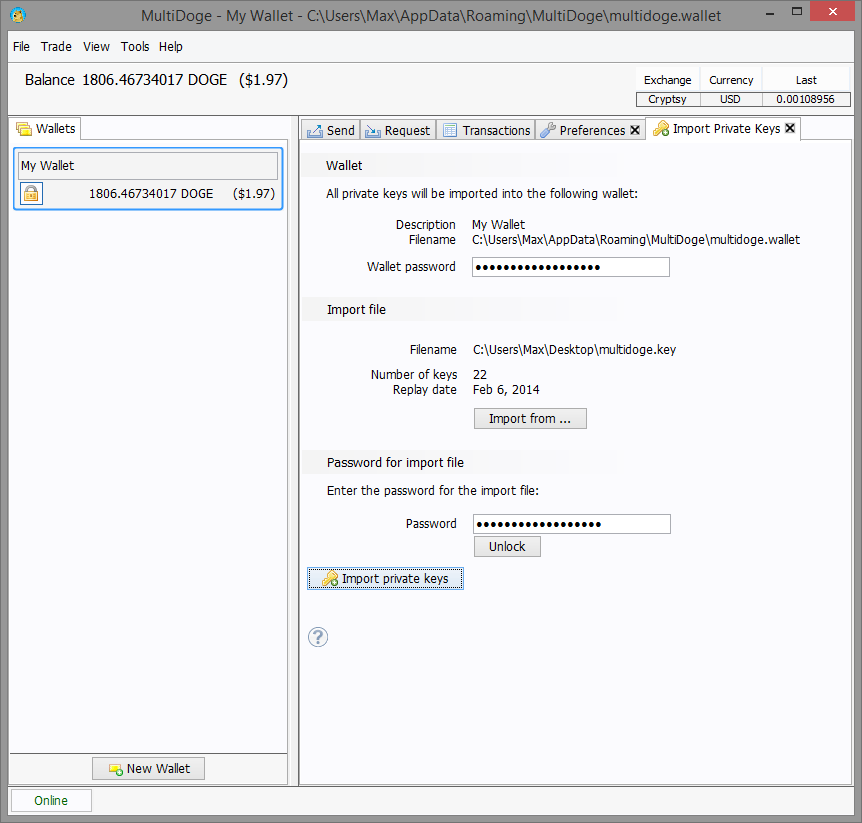862x823 pixels.
Task: Click Import private keys button
Action: tap(385, 579)
